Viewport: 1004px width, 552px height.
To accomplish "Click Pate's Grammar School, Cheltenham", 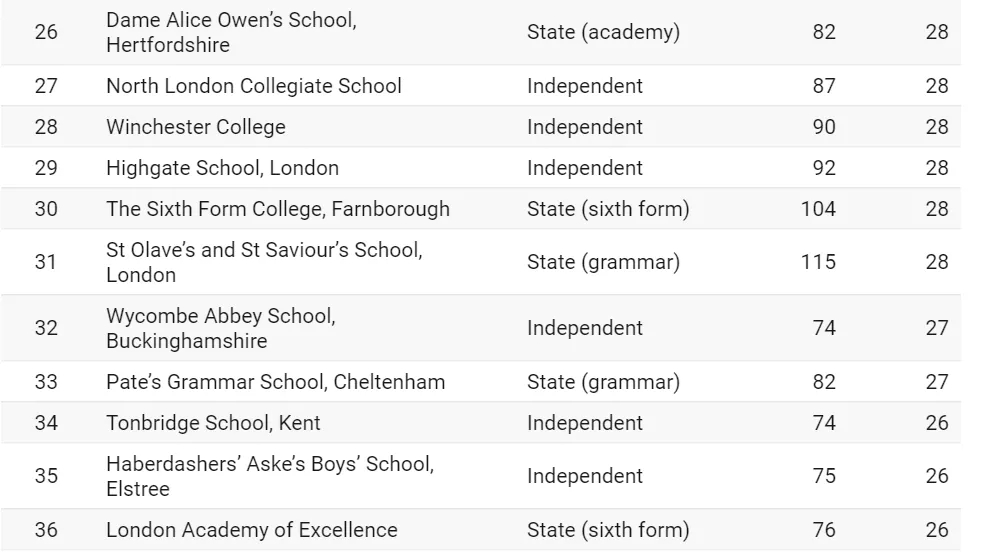I will click(x=275, y=382).
